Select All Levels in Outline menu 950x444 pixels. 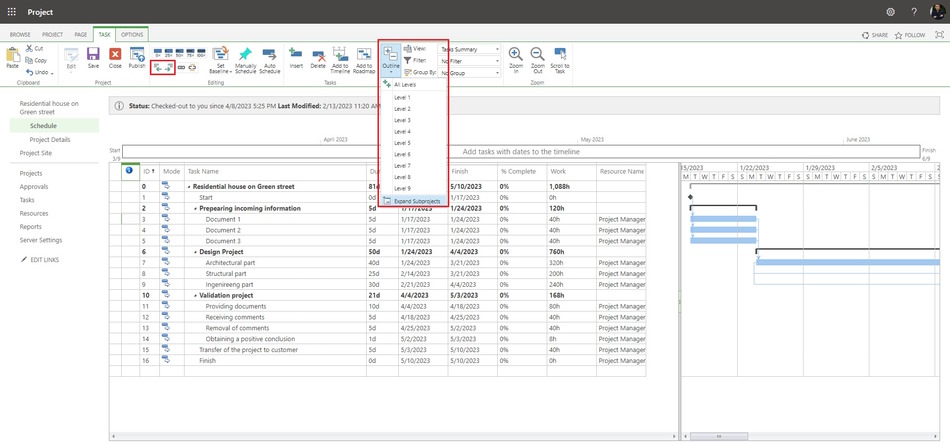coord(414,85)
